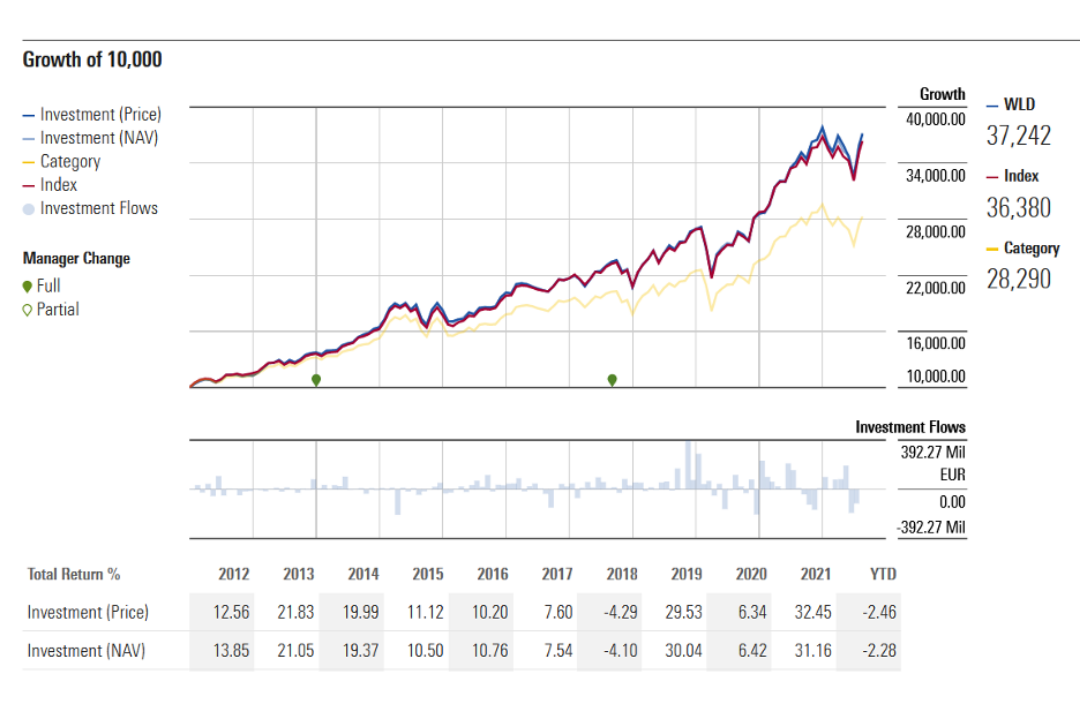
Task: Click the Full manager change legend icon
Action: [x=27, y=286]
